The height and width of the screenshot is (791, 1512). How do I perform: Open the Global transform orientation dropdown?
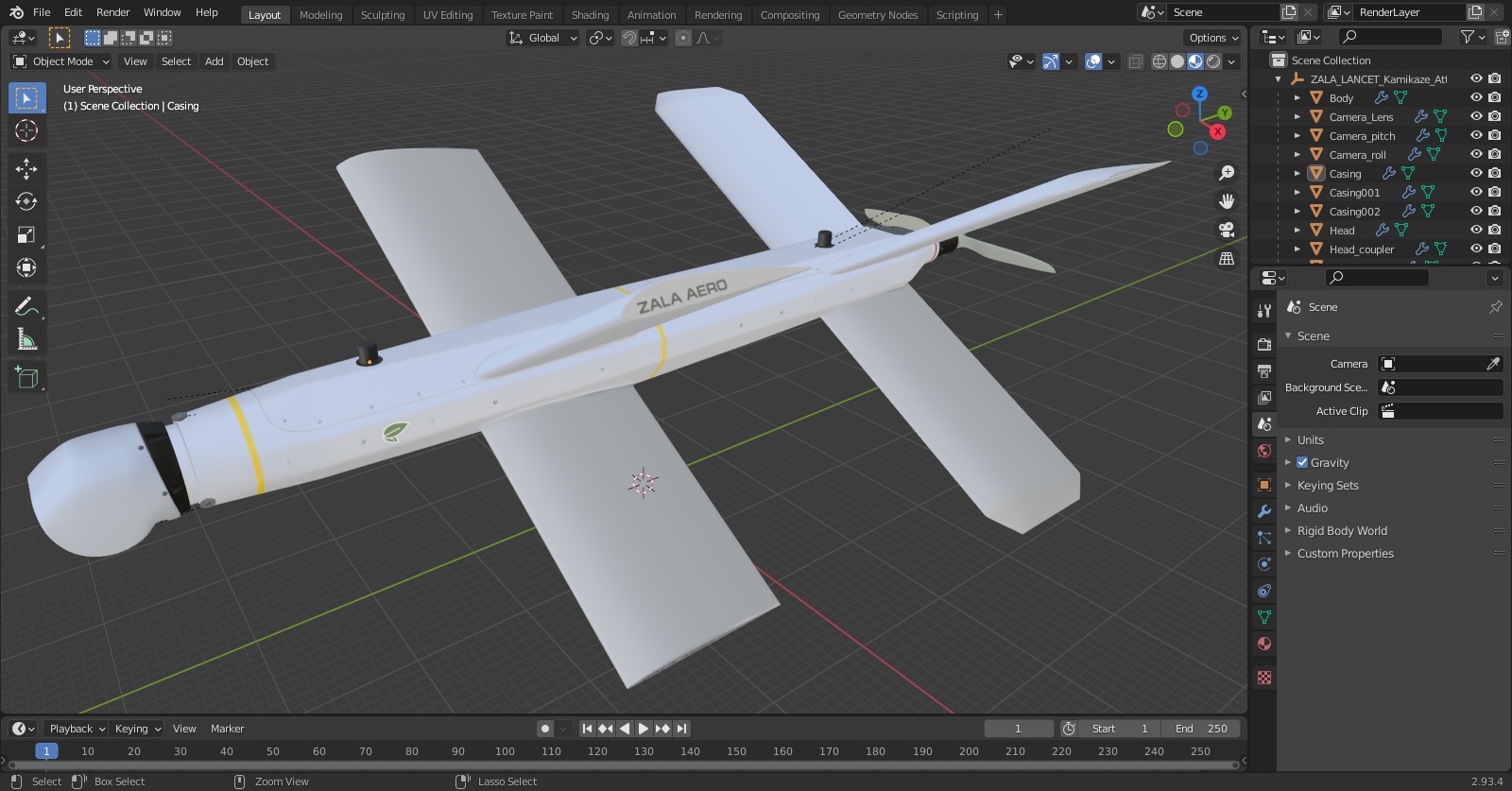tap(542, 38)
